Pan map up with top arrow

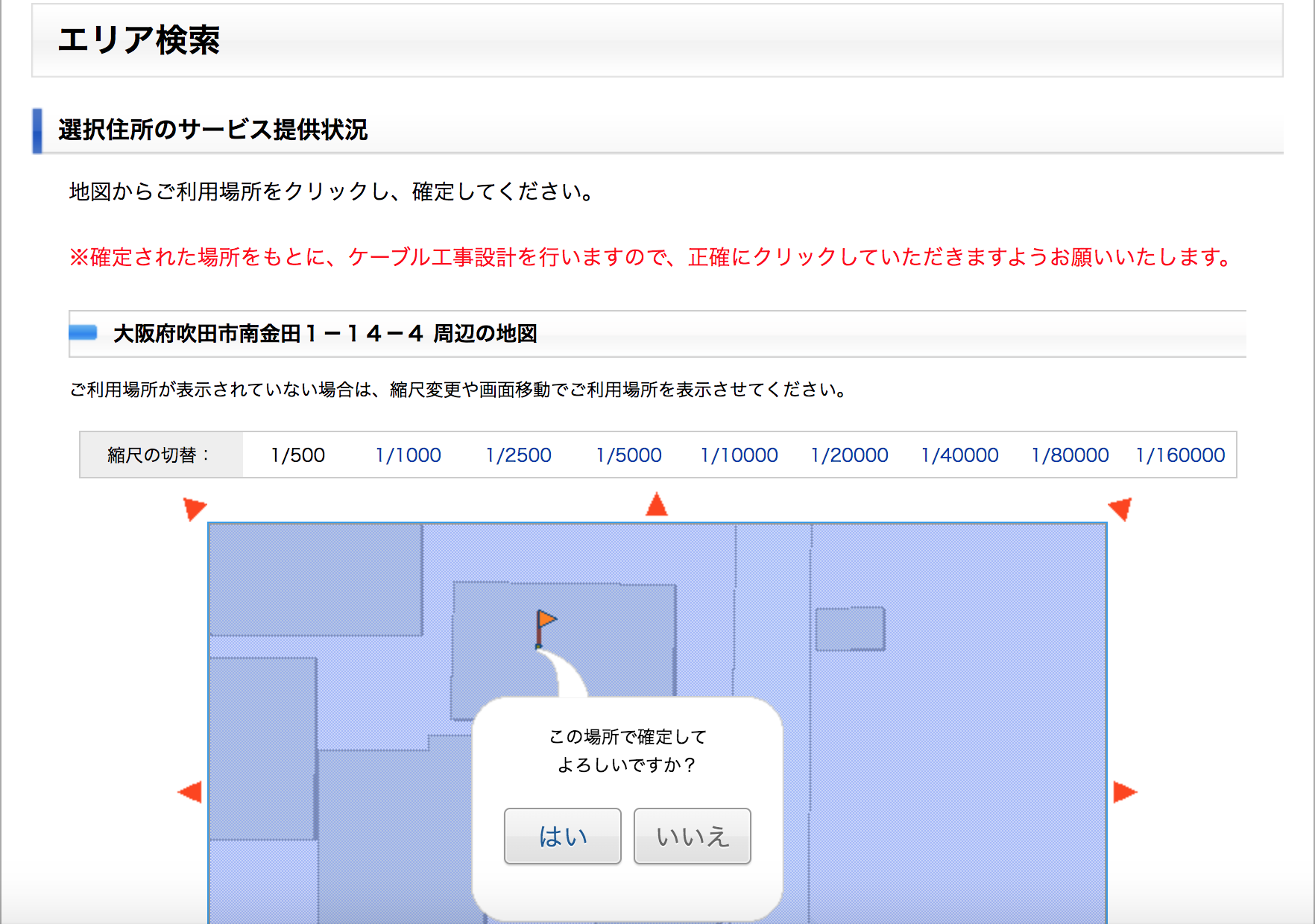[x=657, y=504]
